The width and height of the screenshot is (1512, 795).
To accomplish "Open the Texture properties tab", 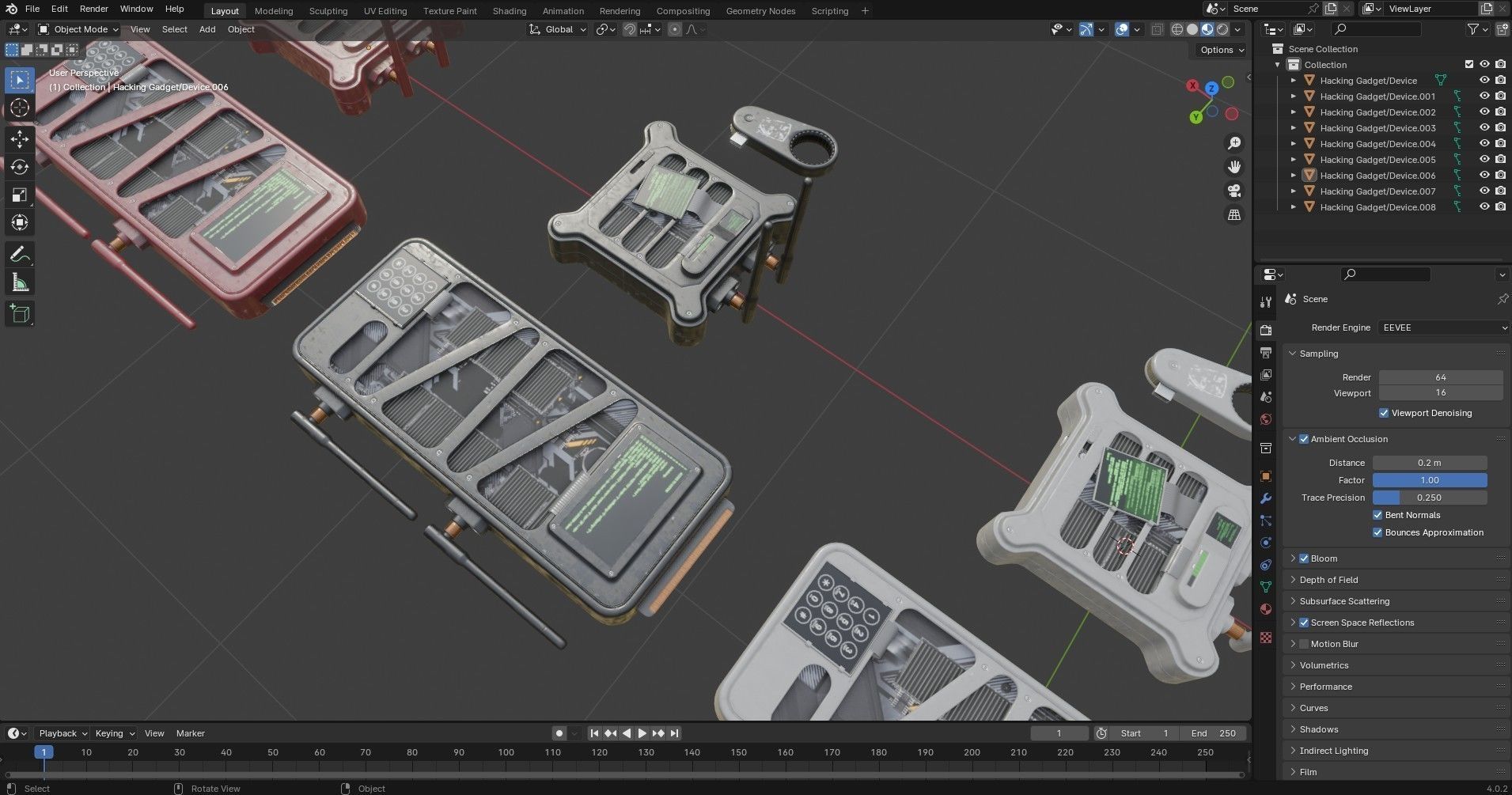I will 1266,638.
